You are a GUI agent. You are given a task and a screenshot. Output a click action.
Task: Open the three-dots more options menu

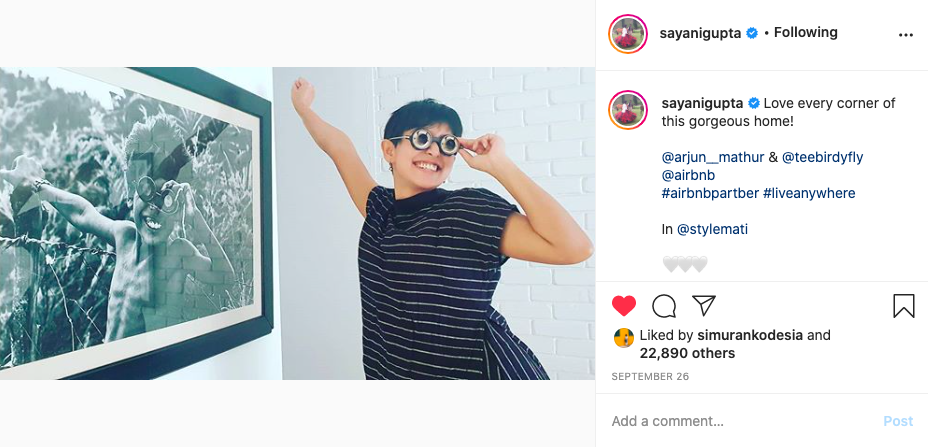click(x=906, y=34)
